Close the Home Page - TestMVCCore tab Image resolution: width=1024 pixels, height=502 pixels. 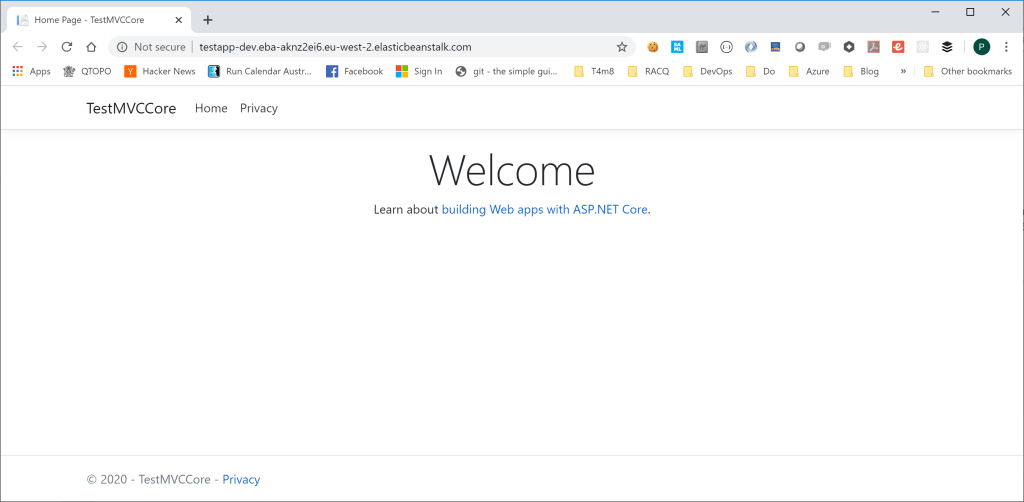(x=178, y=20)
